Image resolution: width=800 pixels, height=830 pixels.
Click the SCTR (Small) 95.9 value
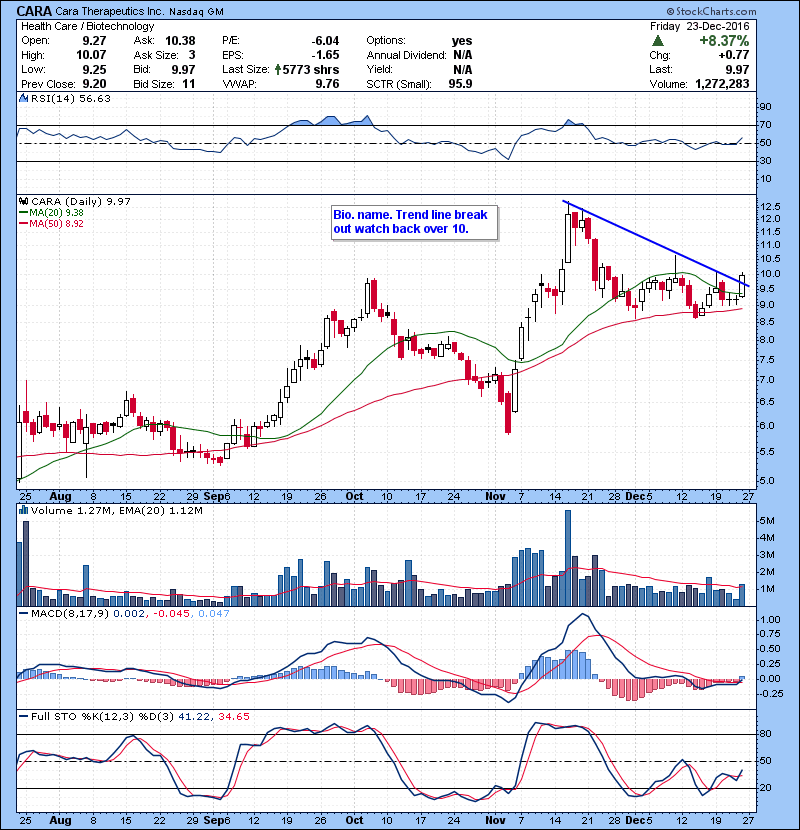point(460,84)
